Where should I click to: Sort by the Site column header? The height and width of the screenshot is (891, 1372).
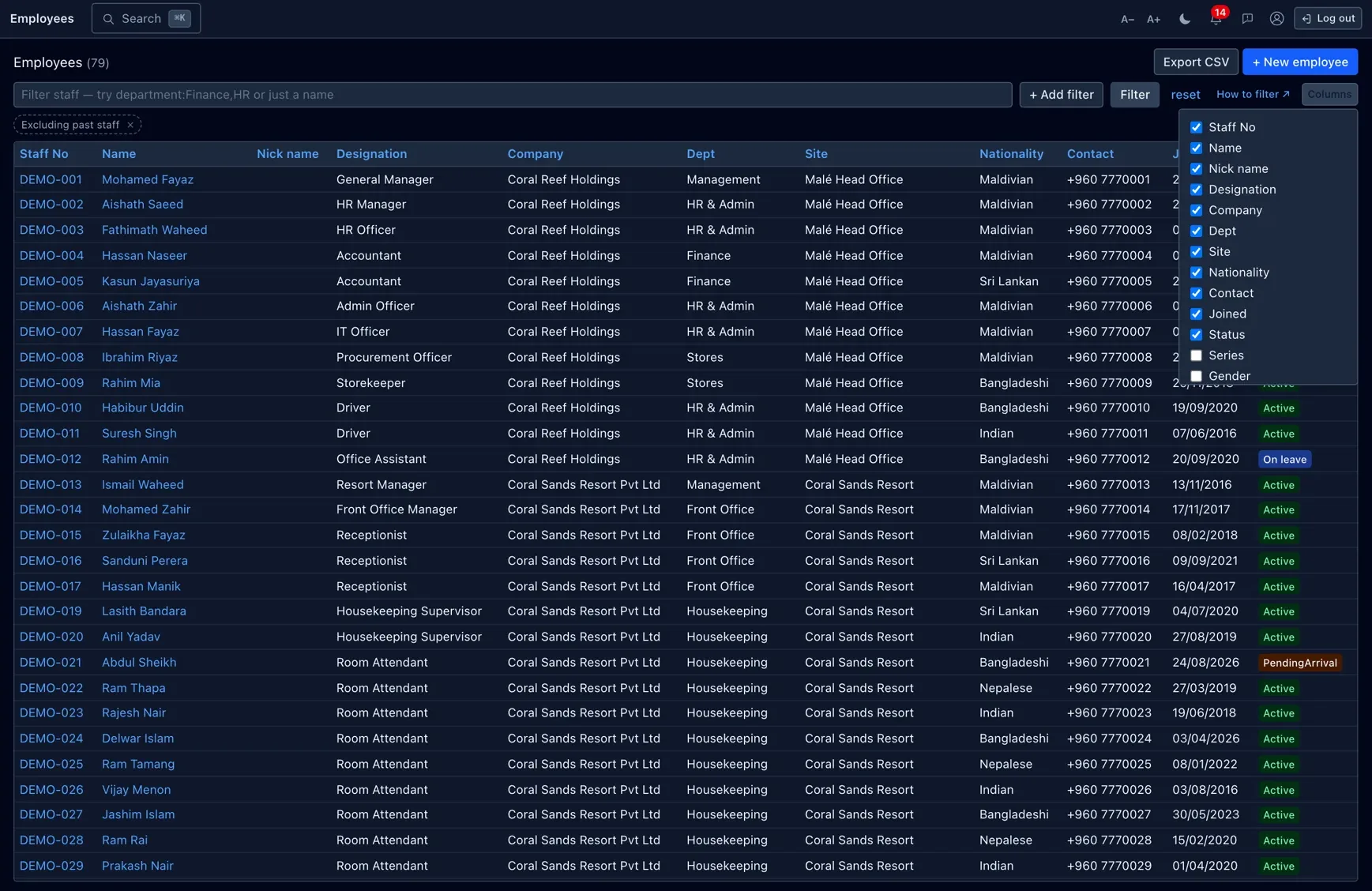click(x=816, y=154)
